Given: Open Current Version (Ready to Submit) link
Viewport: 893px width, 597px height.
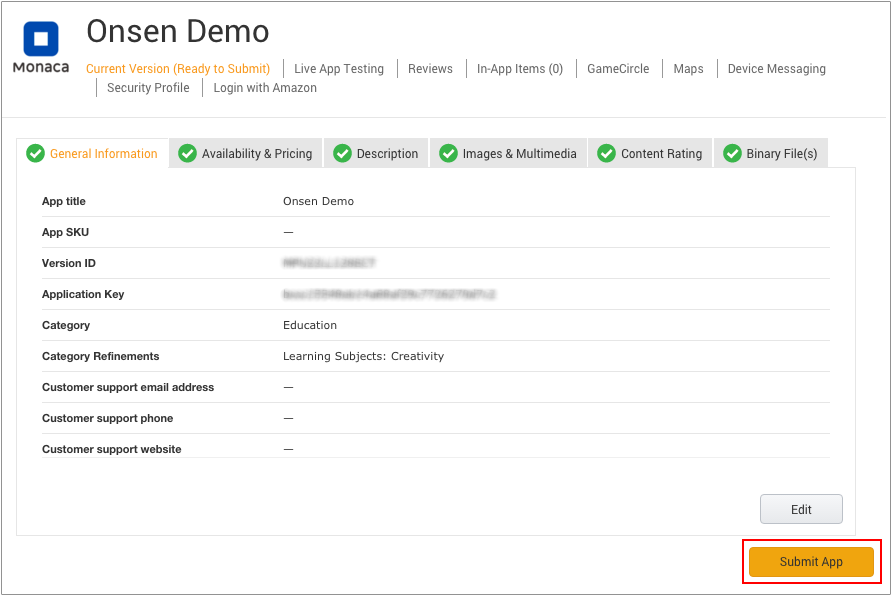Looking at the screenshot, I should coord(178,69).
